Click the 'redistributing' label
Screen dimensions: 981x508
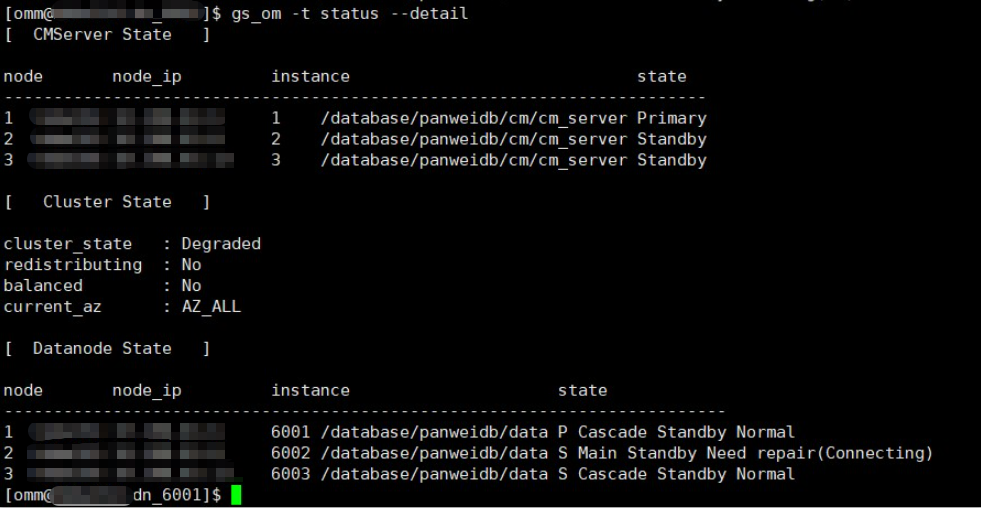click(73, 265)
